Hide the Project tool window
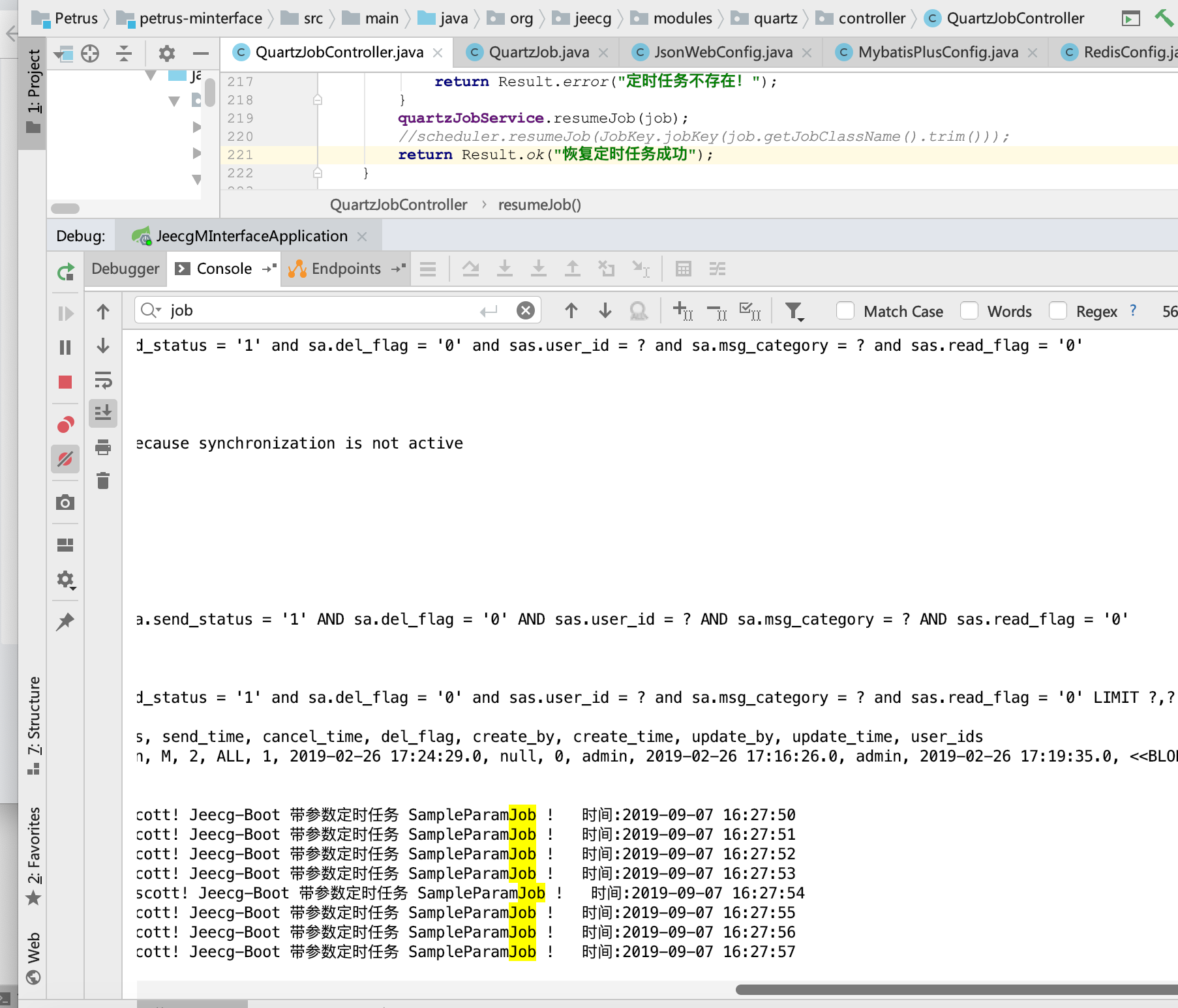The image size is (1178, 1008). pyautogui.click(x=201, y=53)
